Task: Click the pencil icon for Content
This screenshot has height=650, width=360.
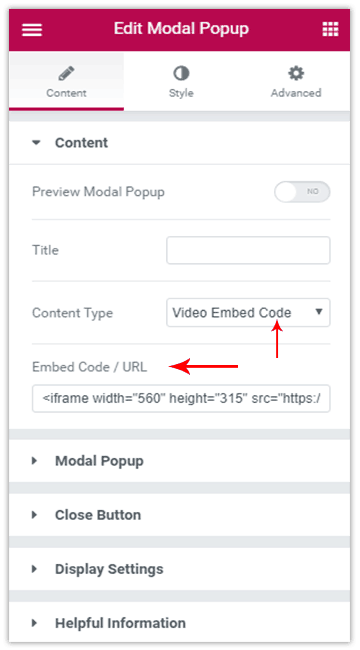Action: point(66,74)
